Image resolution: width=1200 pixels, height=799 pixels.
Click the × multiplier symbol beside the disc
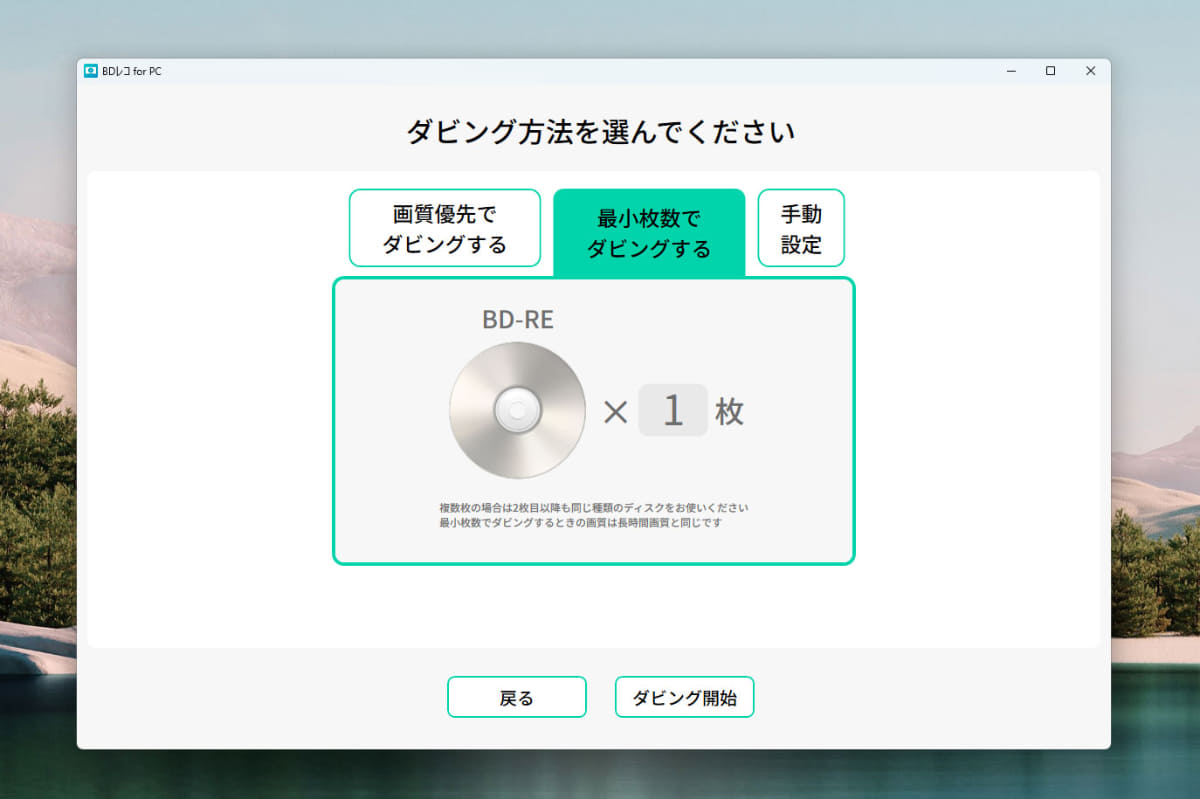(x=617, y=410)
